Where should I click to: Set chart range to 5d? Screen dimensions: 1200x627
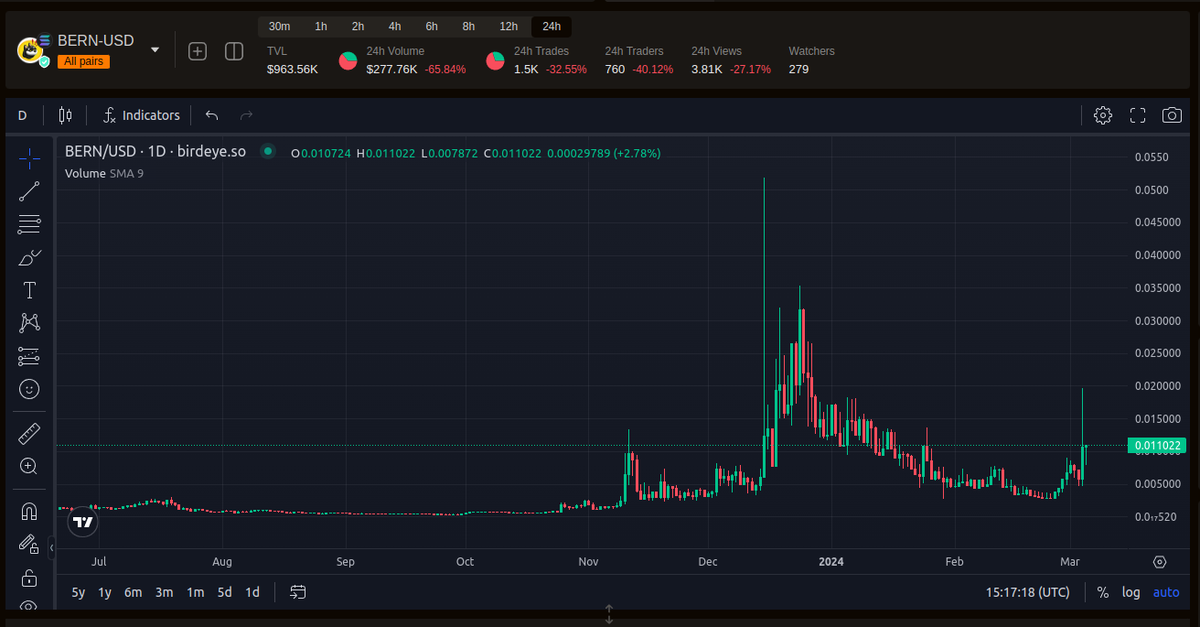coord(225,592)
